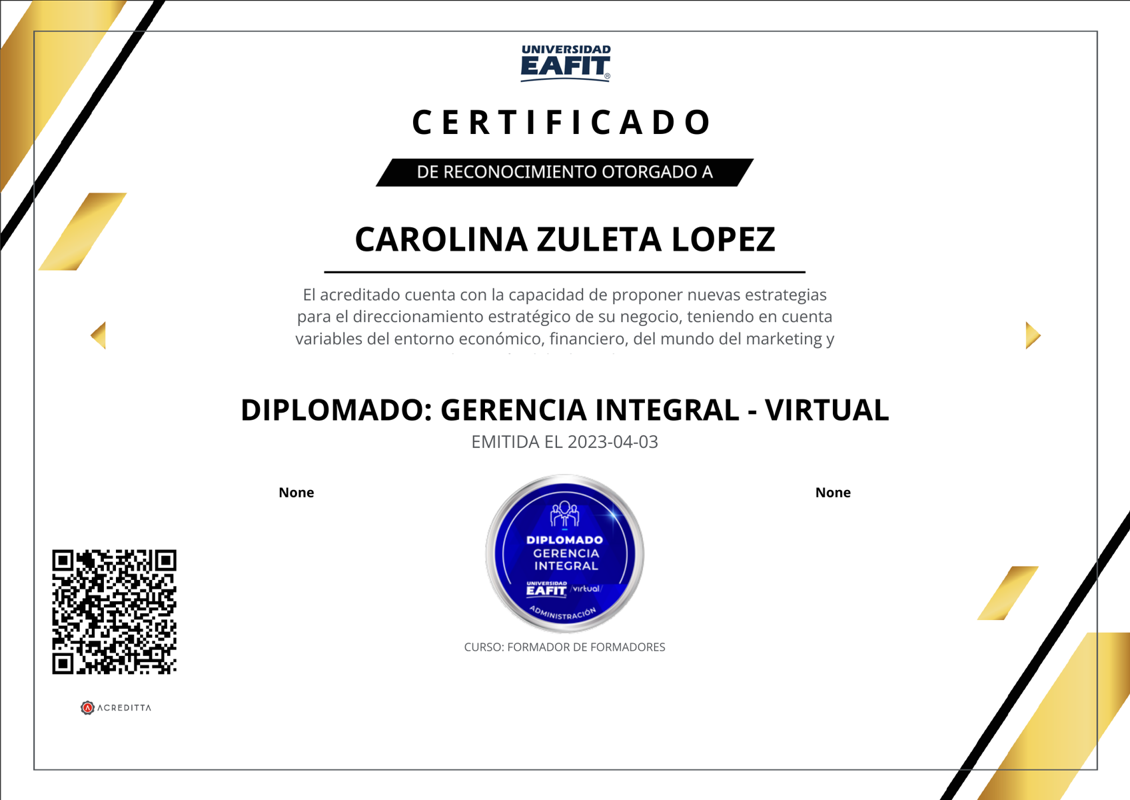The width and height of the screenshot is (1130, 800).
Task: Click the people icon inside the badge
Action: click(x=565, y=514)
